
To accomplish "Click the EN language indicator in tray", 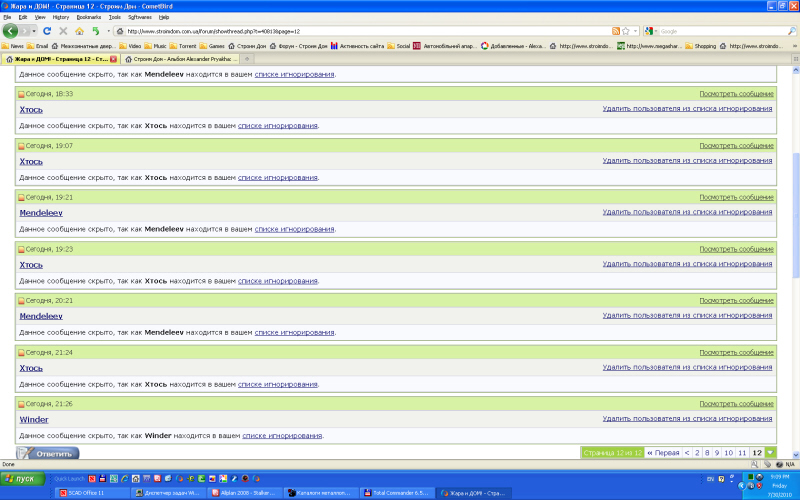I will coord(710,479).
